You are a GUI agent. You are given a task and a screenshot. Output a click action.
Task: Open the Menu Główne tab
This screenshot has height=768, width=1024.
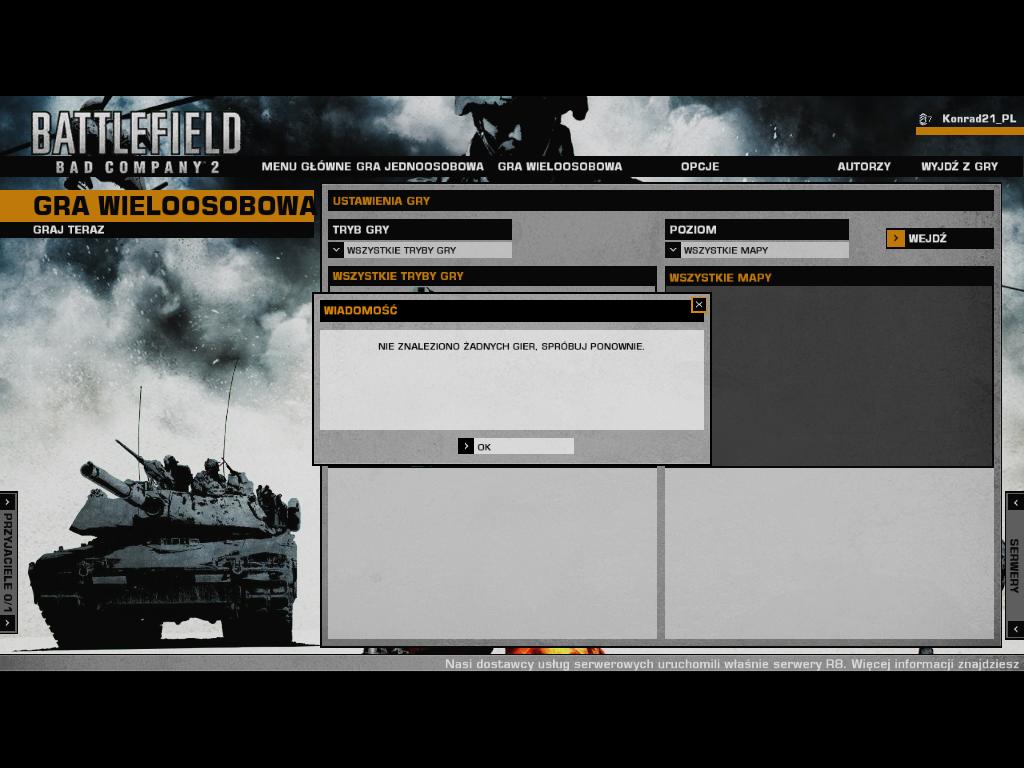306,167
